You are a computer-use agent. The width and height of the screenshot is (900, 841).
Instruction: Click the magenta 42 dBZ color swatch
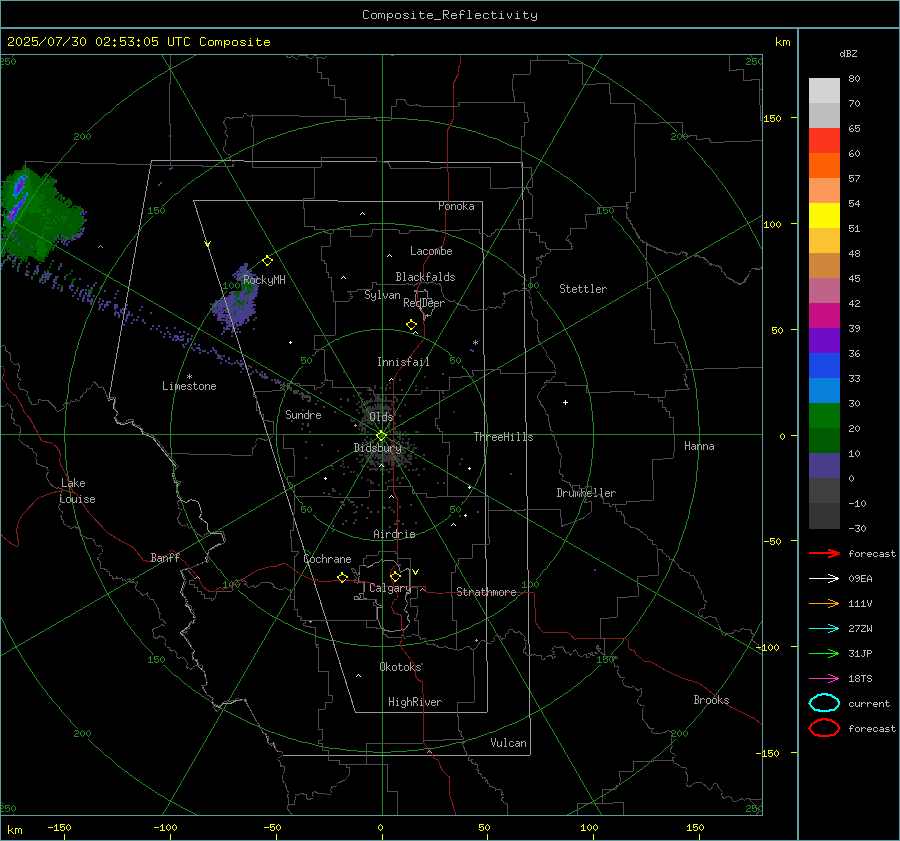824,315
